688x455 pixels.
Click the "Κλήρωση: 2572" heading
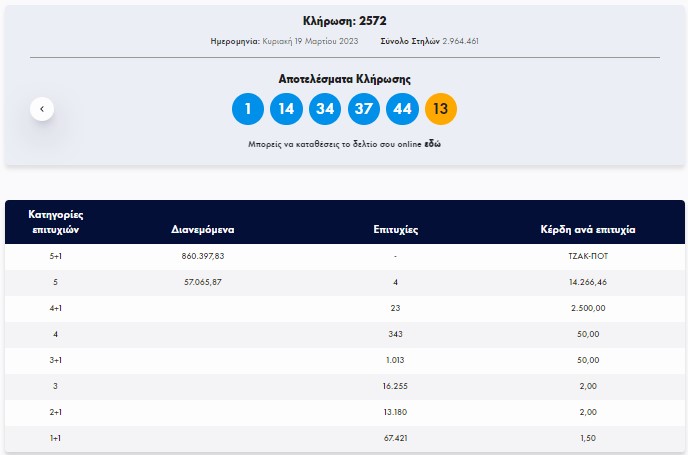click(344, 21)
